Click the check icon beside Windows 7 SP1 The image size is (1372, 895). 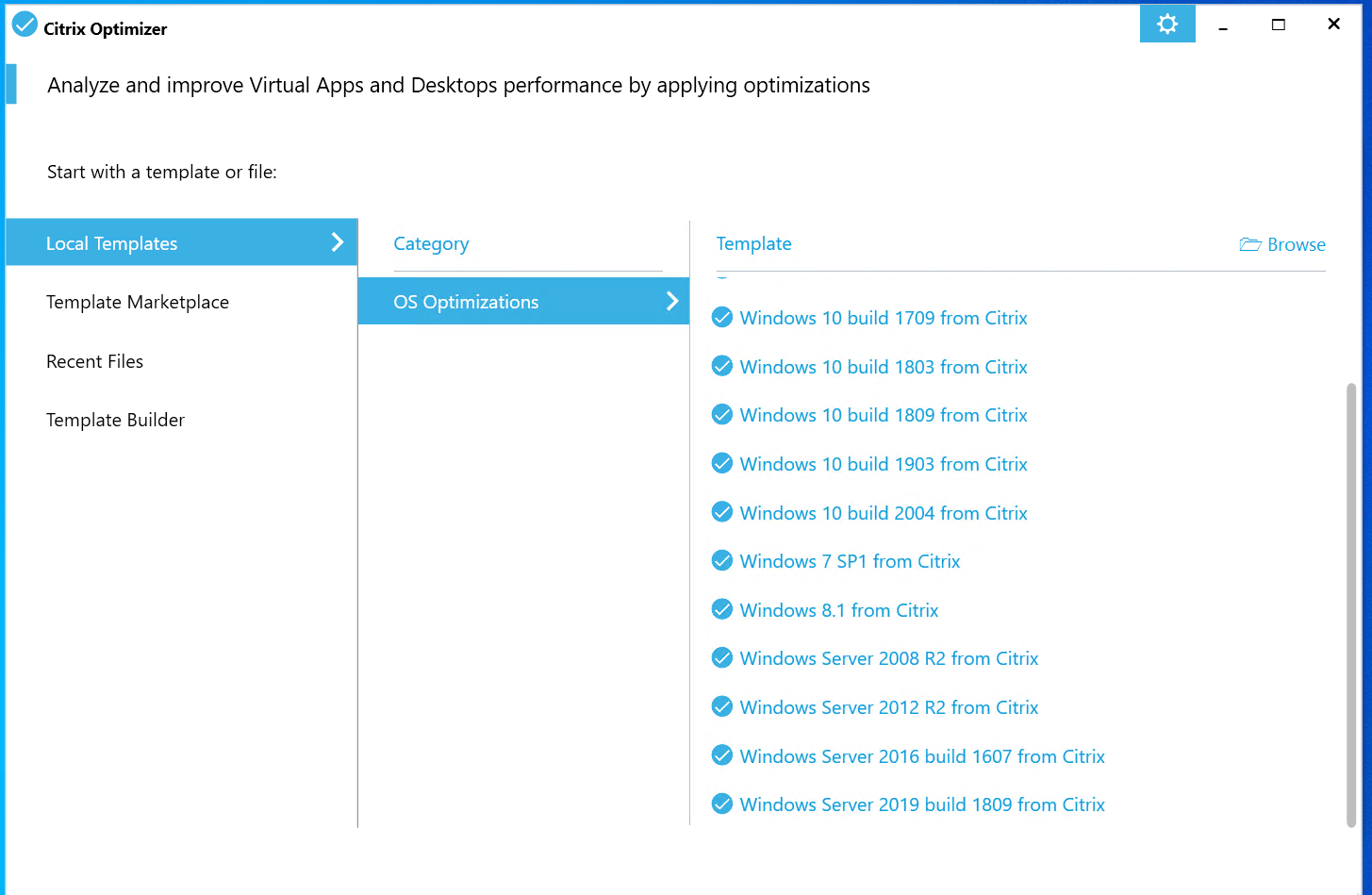pyautogui.click(x=722, y=561)
